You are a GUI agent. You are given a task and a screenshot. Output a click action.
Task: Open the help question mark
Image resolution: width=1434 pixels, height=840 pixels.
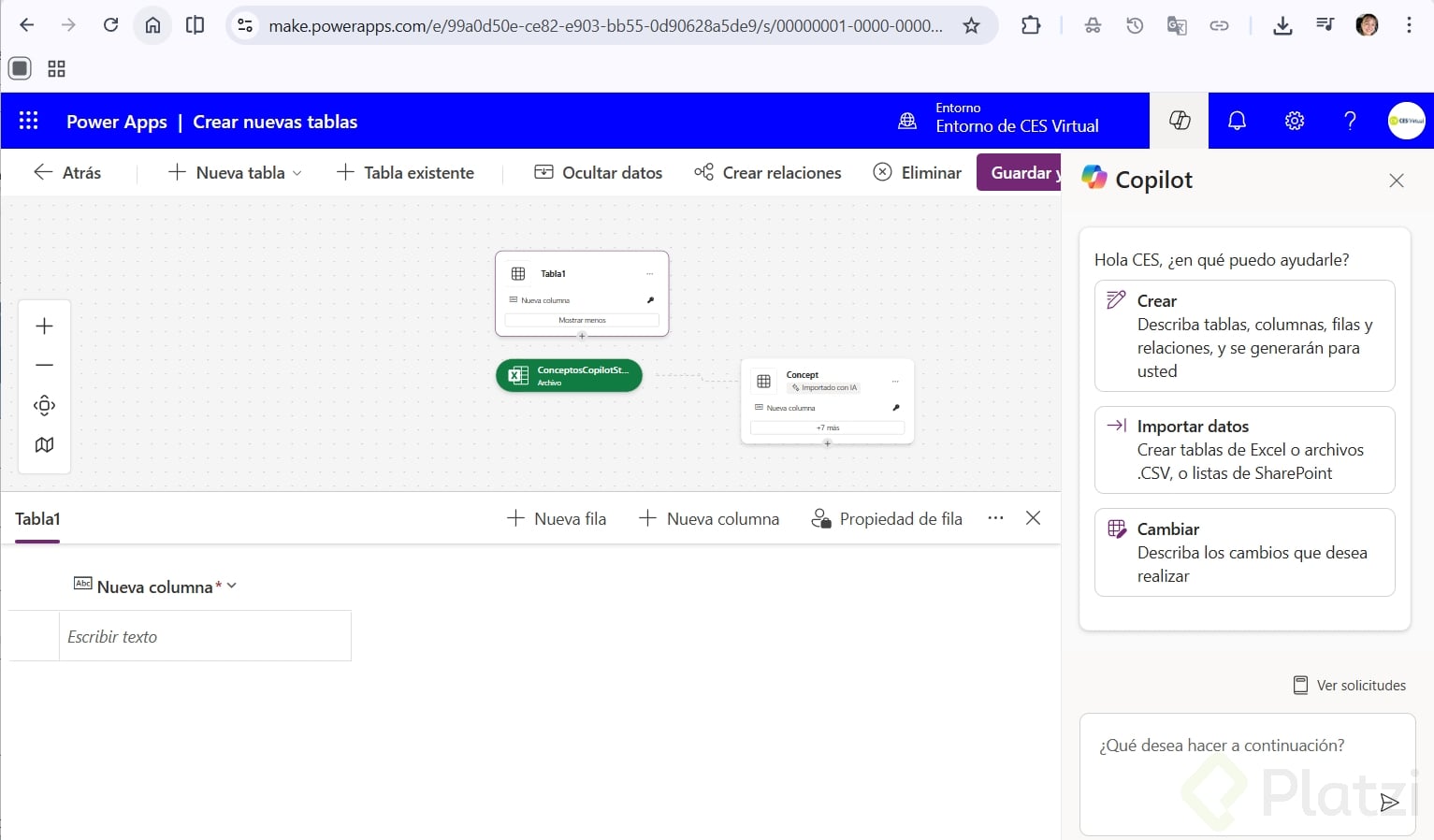pyautogui.click(x=1350, y=121)
